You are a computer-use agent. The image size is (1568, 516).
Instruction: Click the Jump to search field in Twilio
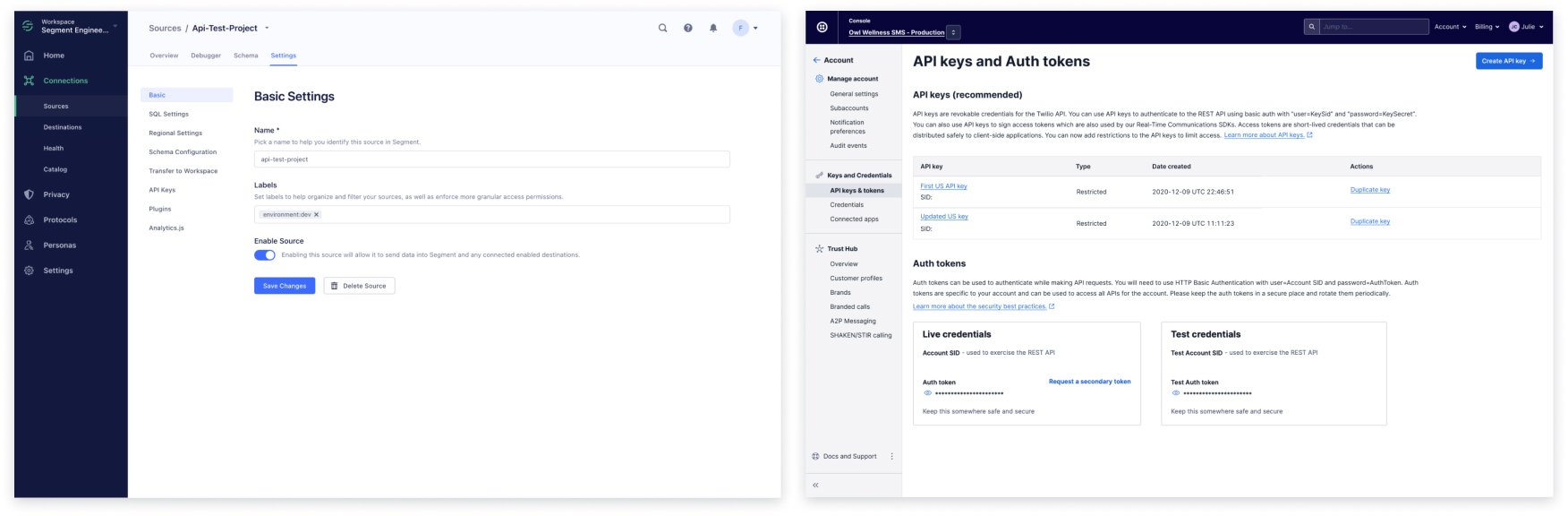coord(1374,27)
